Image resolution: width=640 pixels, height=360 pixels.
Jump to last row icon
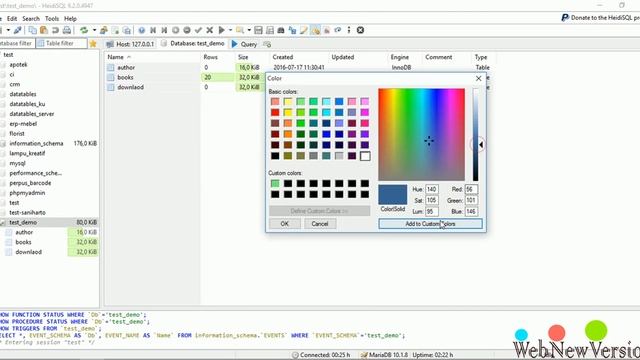click(164, 30)
